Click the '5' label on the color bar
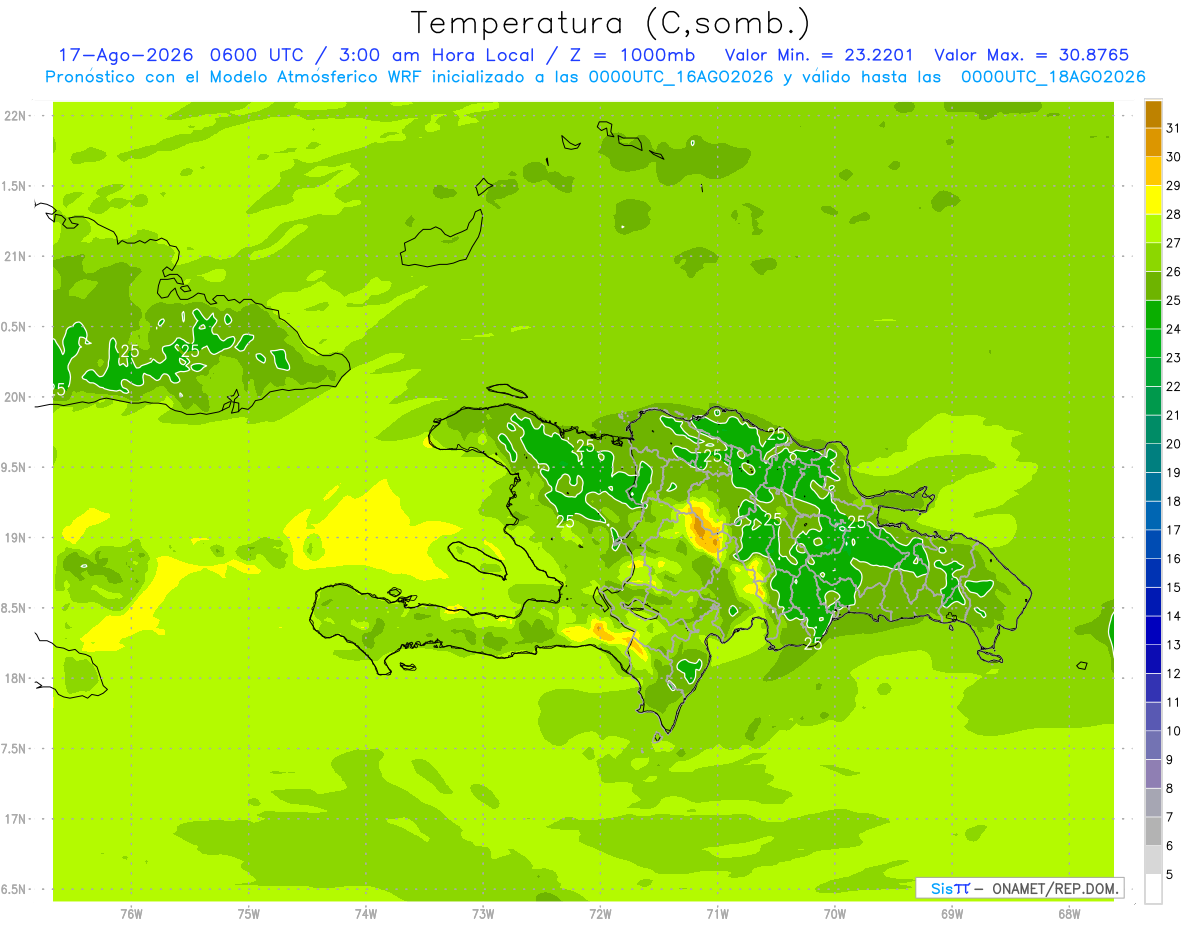This screenshot has height=927, width=1200. [x=1170, y=874]
